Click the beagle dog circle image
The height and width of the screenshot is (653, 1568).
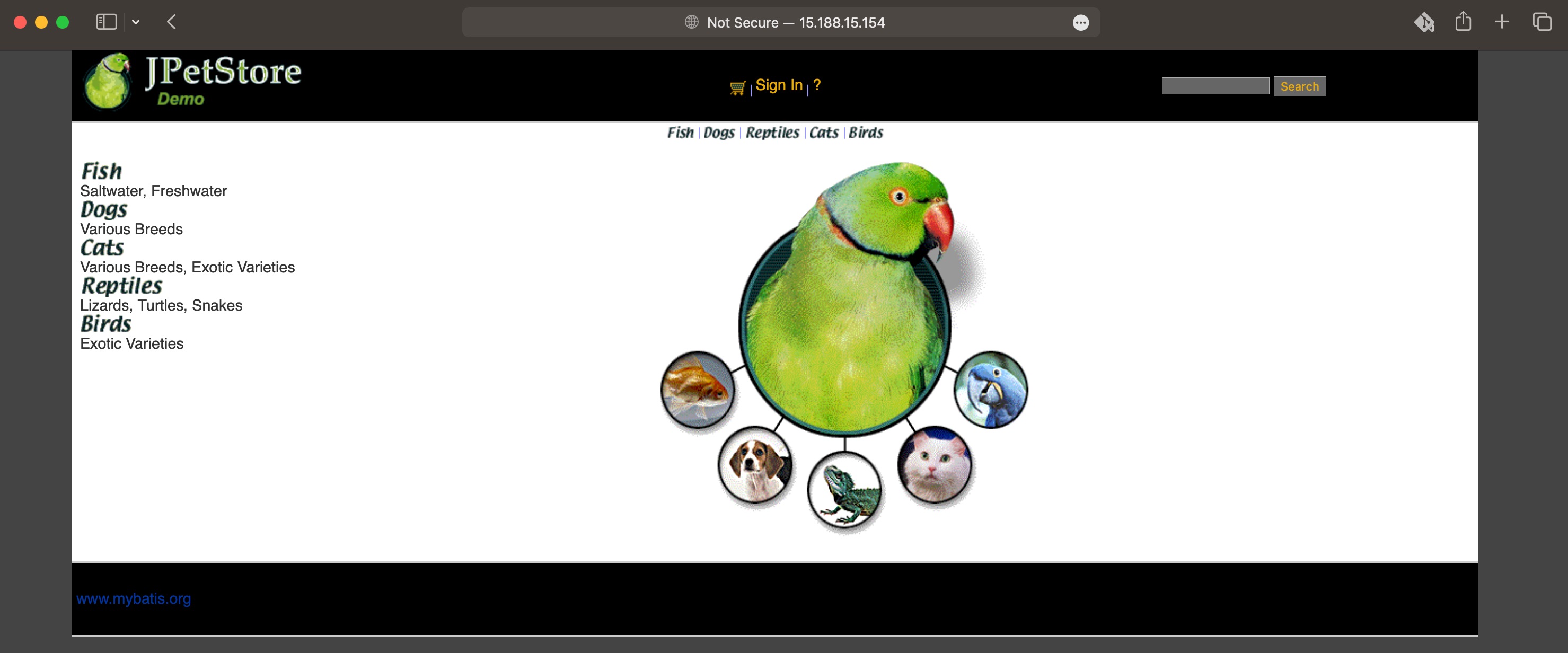755,464
